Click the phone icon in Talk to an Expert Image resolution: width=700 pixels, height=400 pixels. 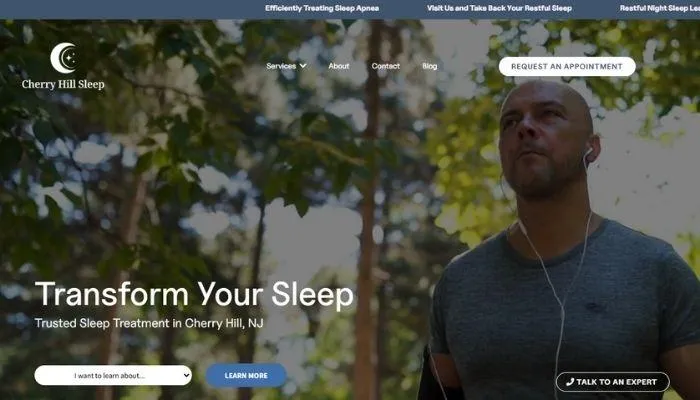click(x=570, y=382)
